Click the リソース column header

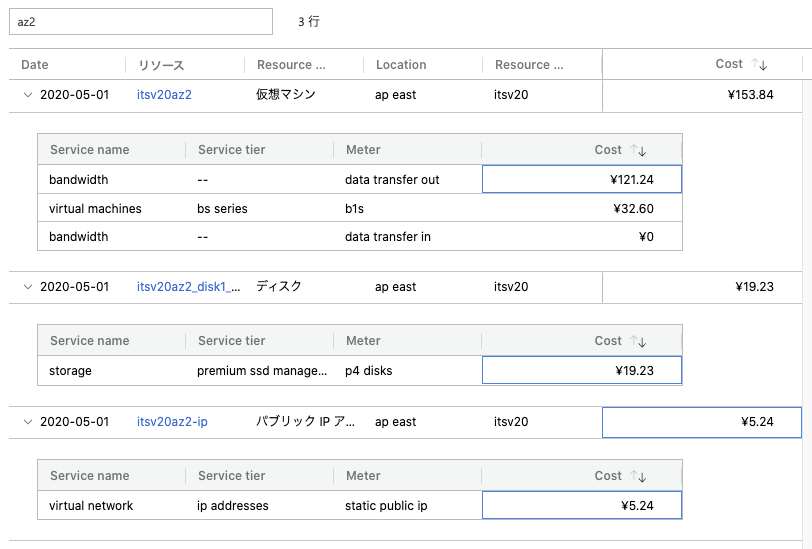click(x=161, y=65)
